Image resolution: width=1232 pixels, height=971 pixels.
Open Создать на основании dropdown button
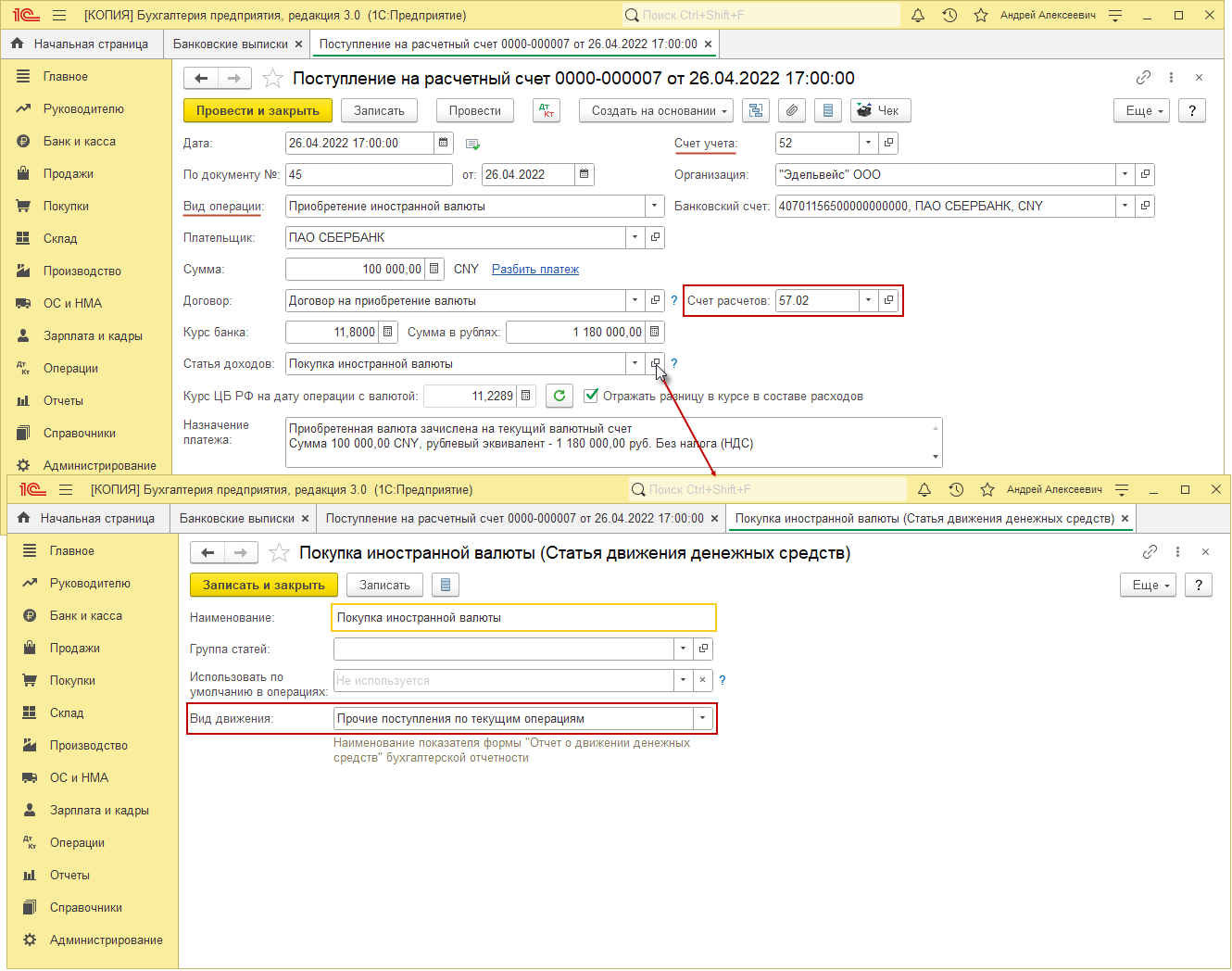pyautogui.click(x=657, y=110)
